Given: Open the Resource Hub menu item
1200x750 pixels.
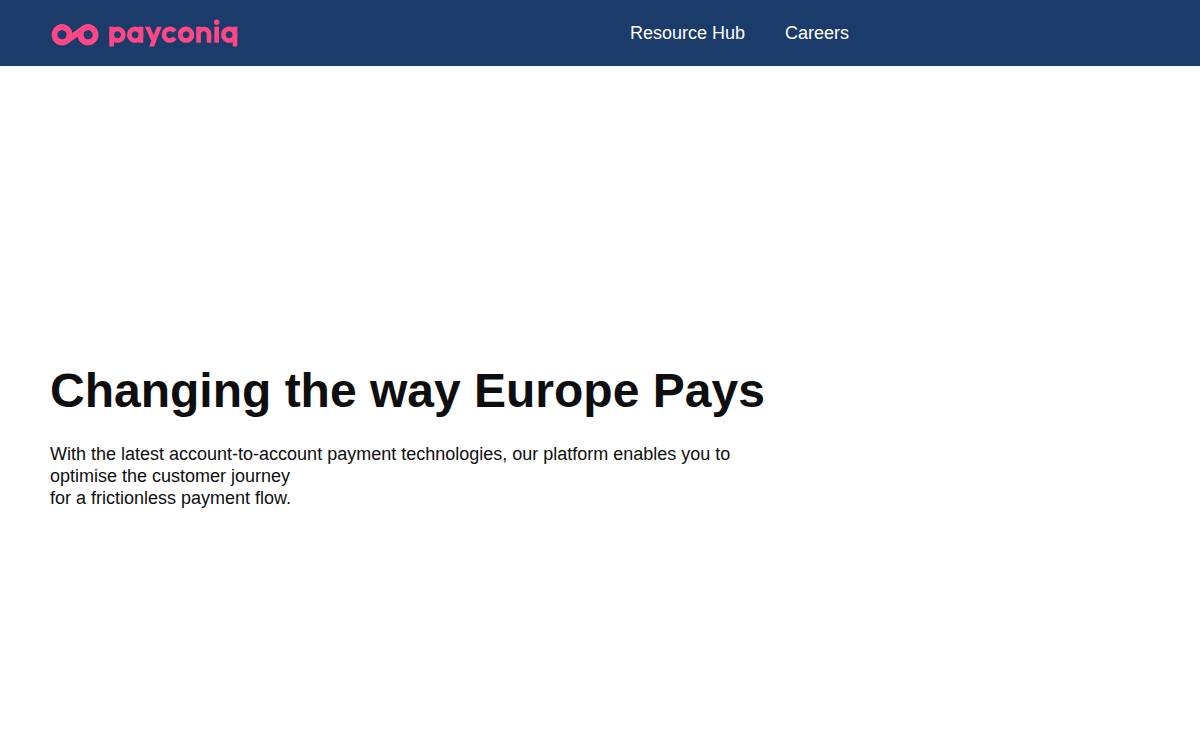Looking at the screenshot, I should click(687, 33).
